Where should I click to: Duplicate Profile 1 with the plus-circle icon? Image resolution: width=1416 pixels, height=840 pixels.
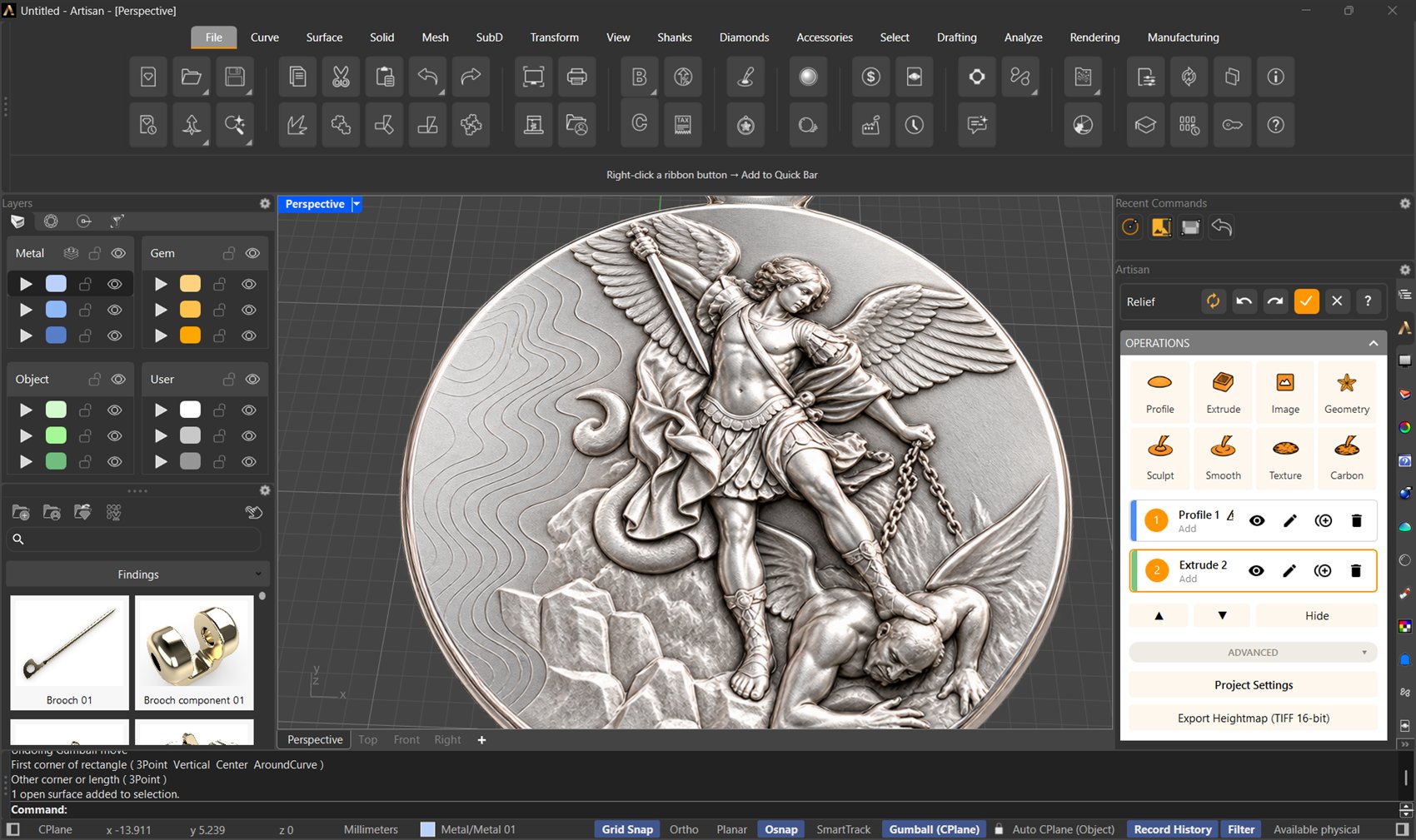(1323, 521)
